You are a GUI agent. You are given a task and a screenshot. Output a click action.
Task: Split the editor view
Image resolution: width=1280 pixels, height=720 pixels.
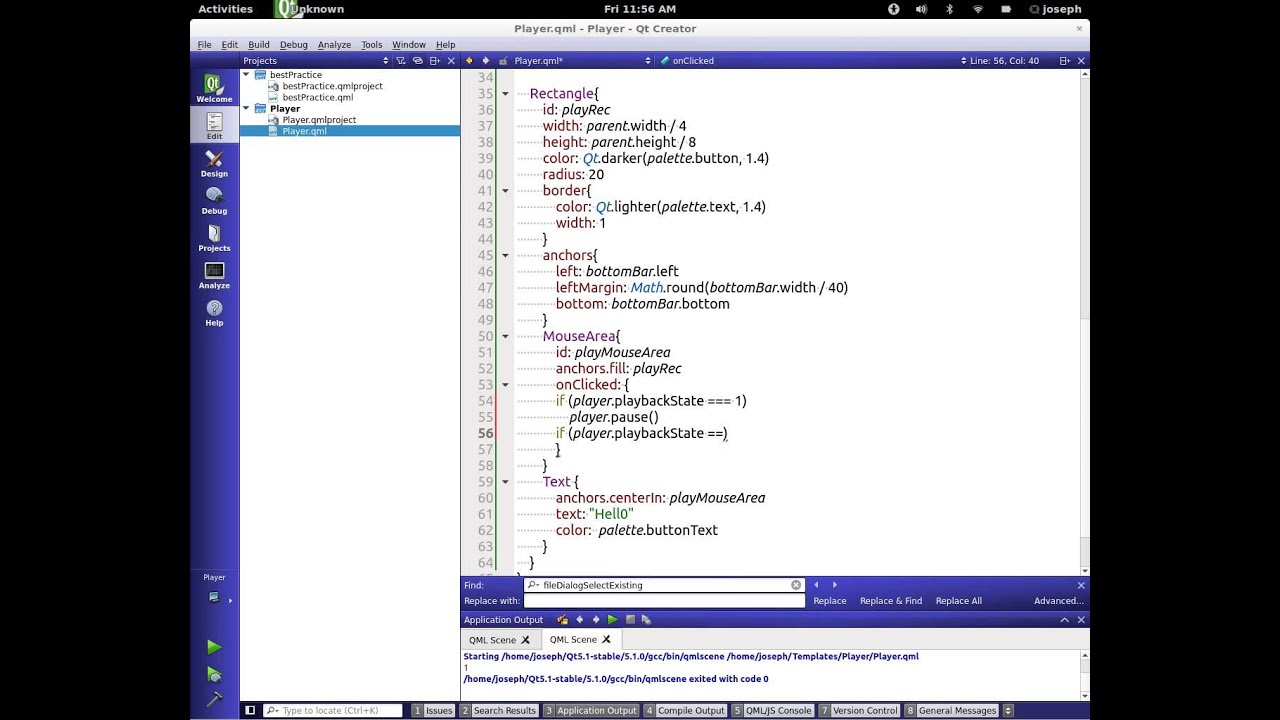click(1064, 61)
